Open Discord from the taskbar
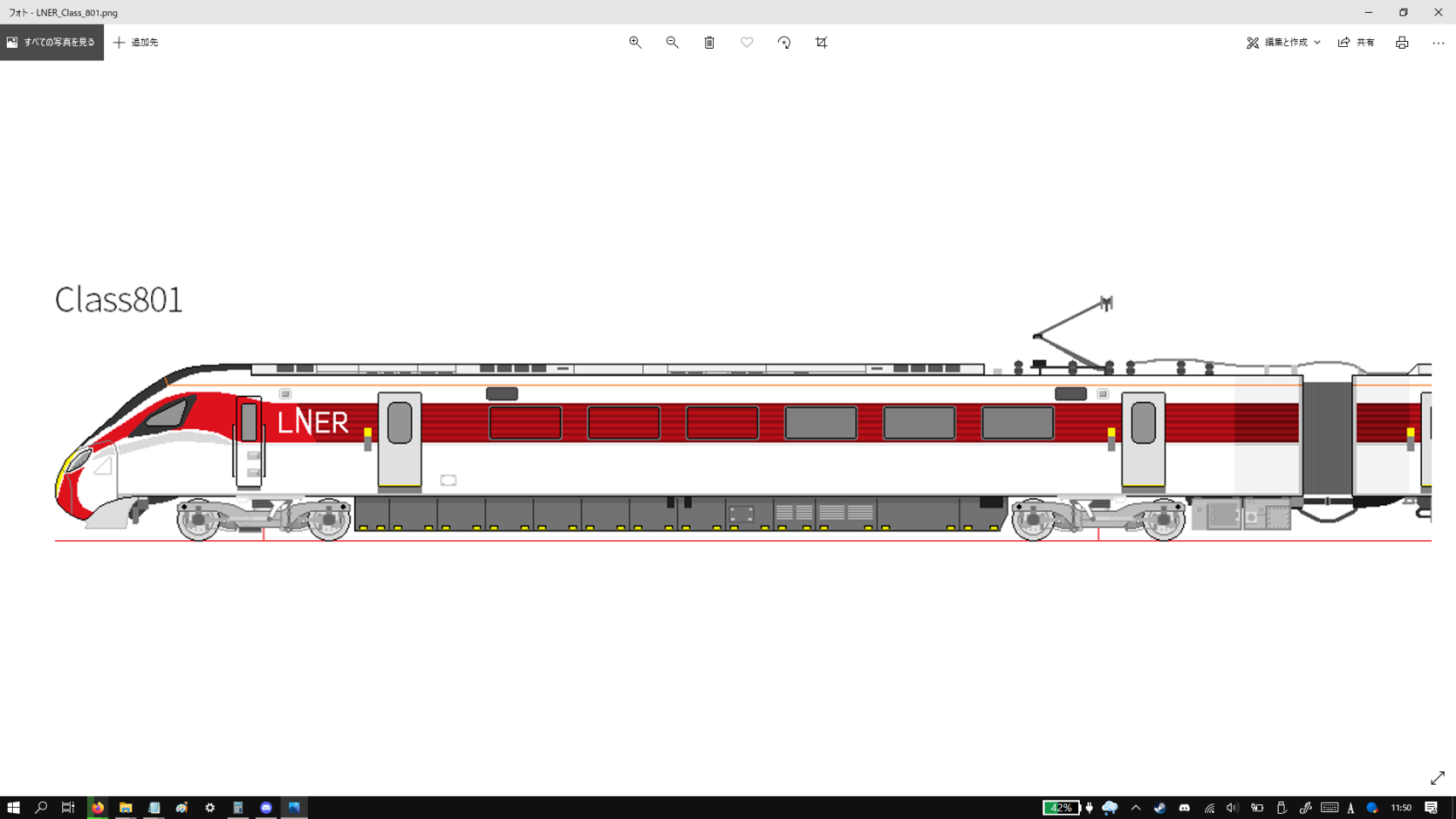The width and height of the screenshot is (1456, 819). pos(266,807)
